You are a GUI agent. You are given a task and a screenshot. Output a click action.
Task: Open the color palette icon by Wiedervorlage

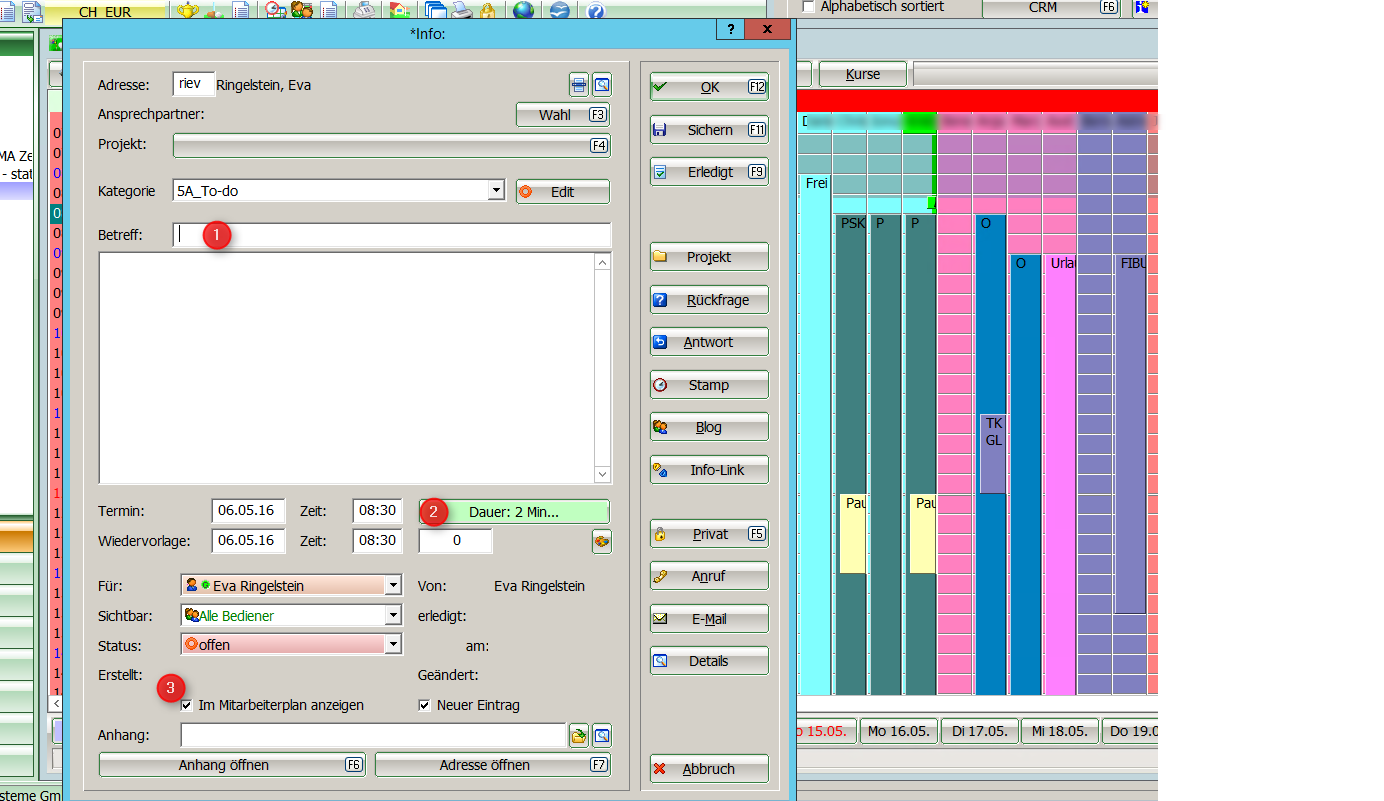coord(601,542)
